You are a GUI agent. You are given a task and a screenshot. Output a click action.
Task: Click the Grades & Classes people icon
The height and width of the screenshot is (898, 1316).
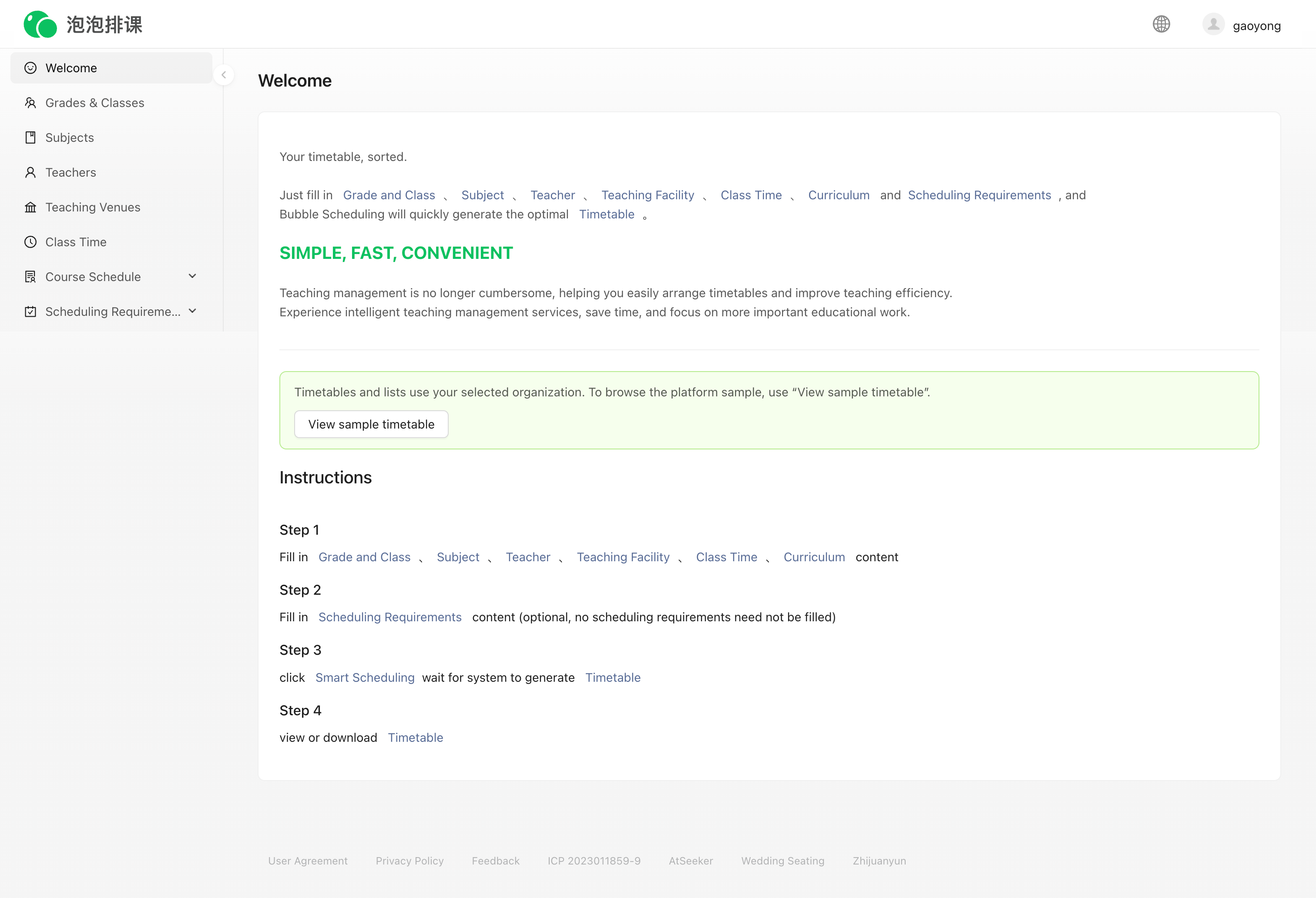tap(30, 103)
